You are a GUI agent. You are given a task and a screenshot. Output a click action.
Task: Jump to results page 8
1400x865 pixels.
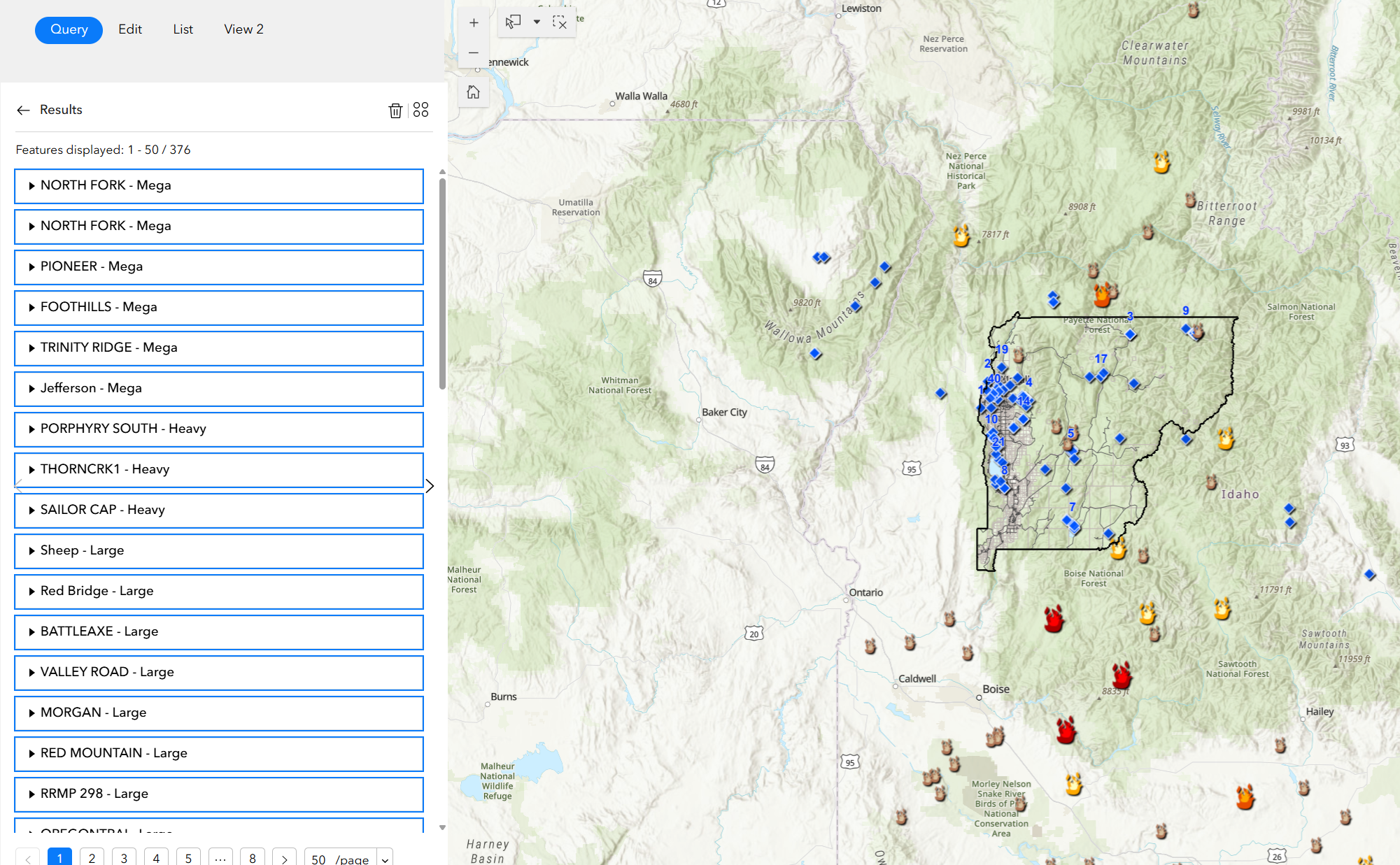point(253,859)
